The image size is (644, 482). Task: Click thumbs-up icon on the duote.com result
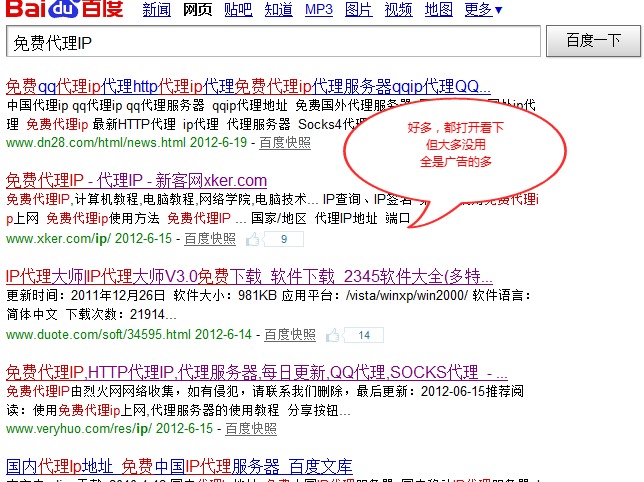point(332,334)
